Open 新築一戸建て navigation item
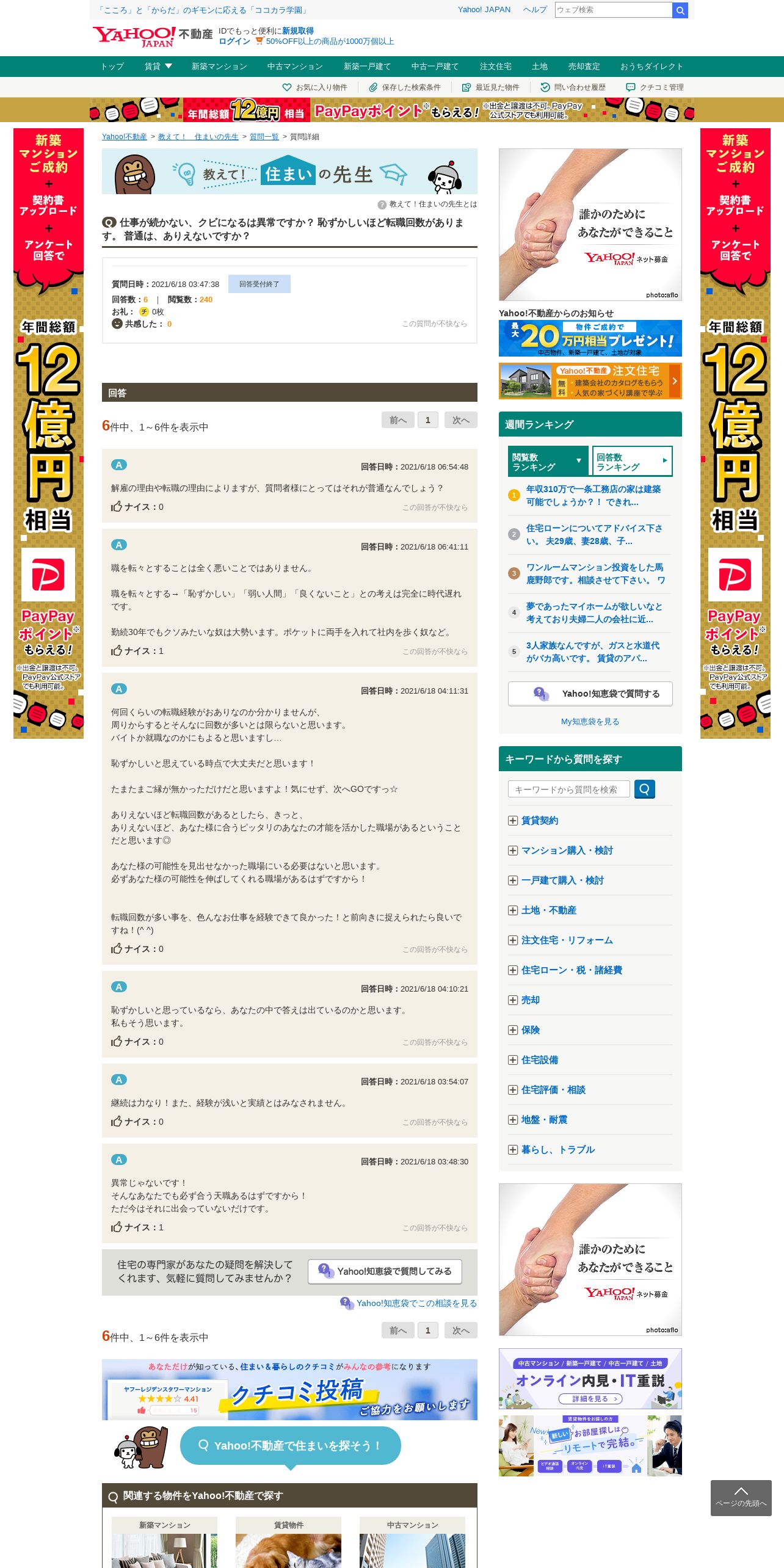Viewport: 784px width, 1568px height. (x=367, y=67)
